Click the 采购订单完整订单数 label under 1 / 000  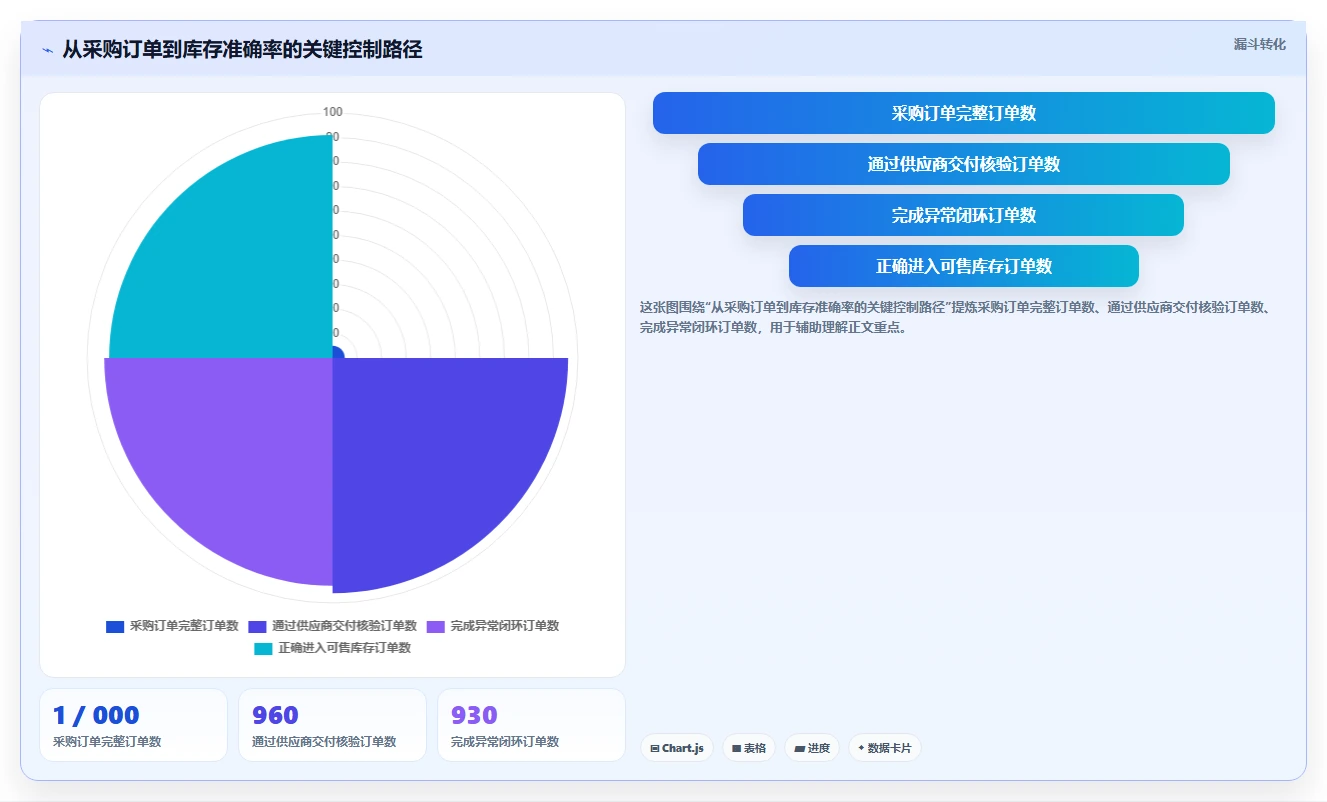[107, 742]
